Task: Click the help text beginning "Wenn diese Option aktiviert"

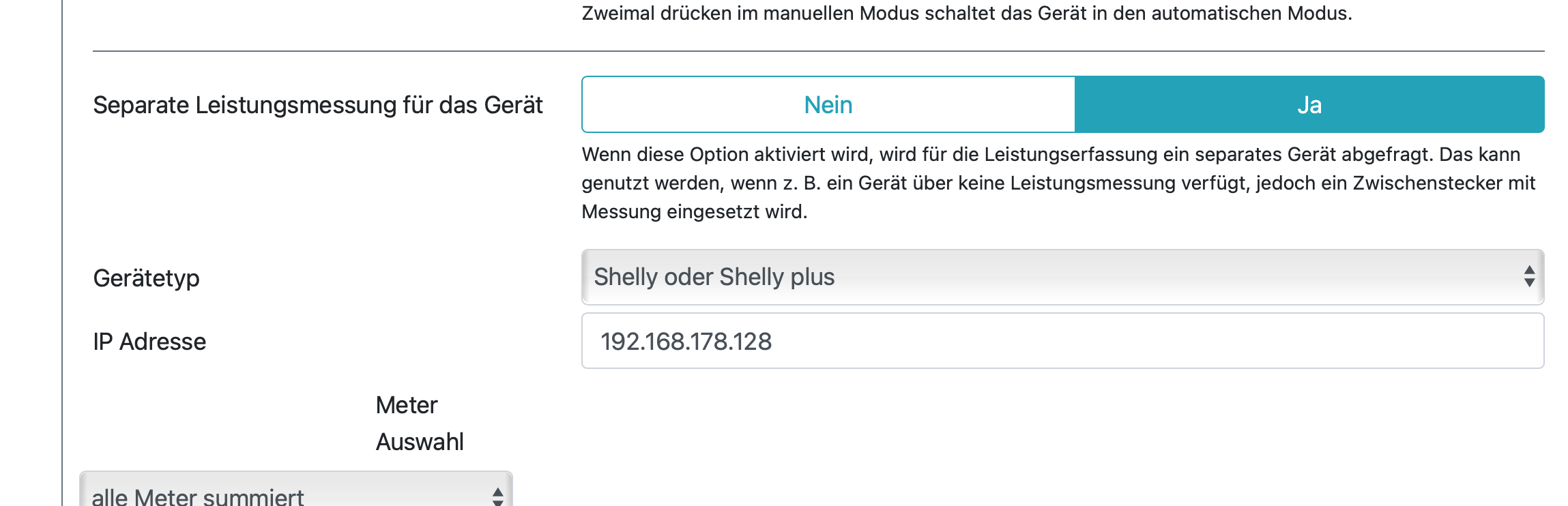Action: click(x=1051, y=154)
